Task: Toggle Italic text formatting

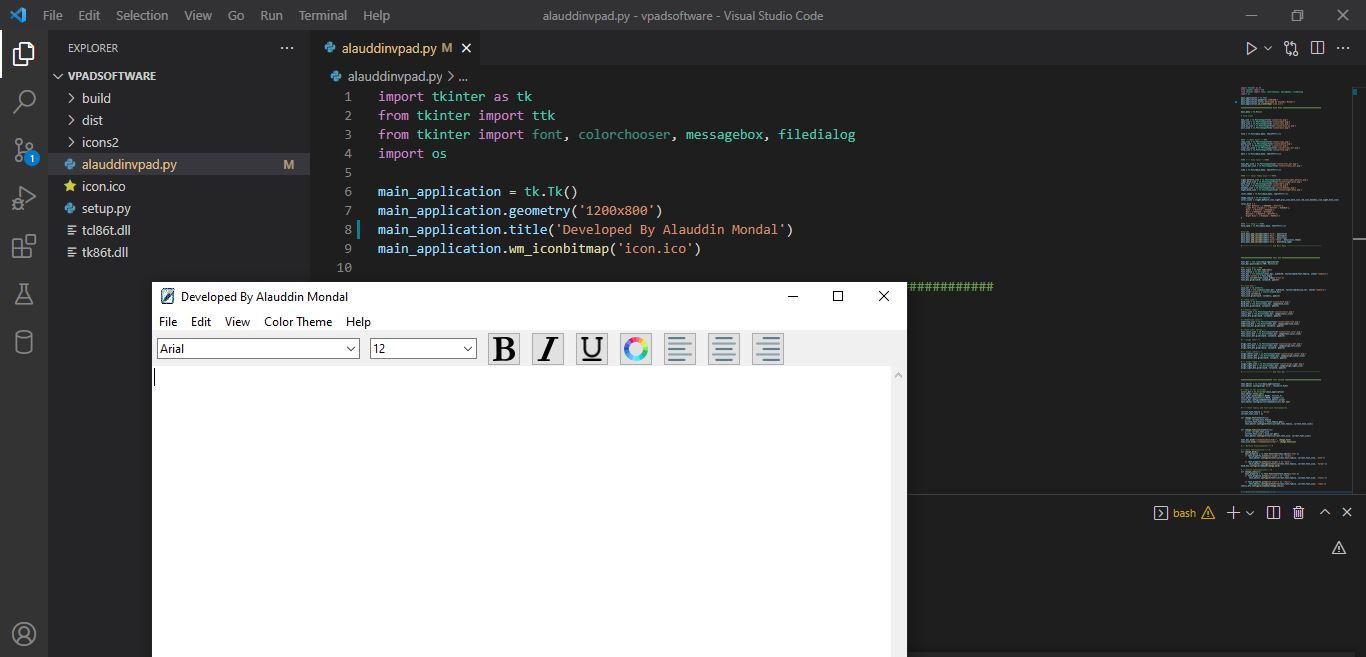Action: pyautogui.click(x=548, y=349)
